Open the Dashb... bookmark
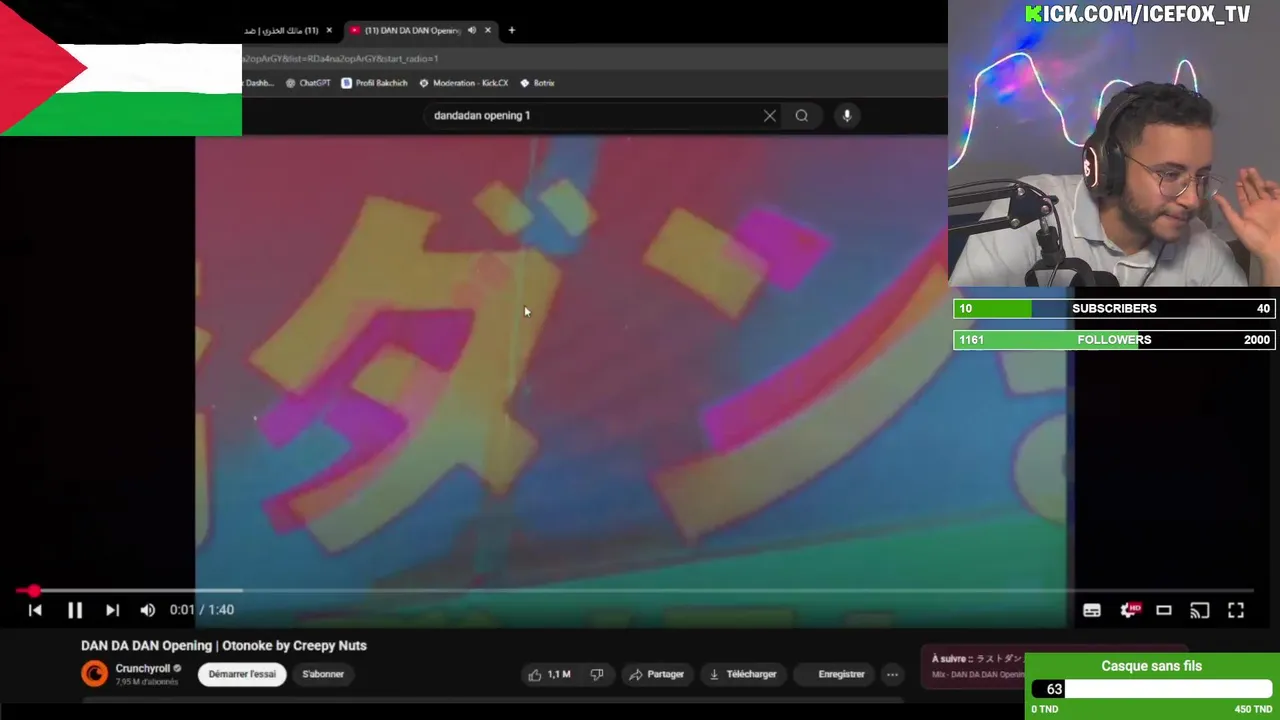The height and width of the screenshot is (720, 1280). click(259, 83)
